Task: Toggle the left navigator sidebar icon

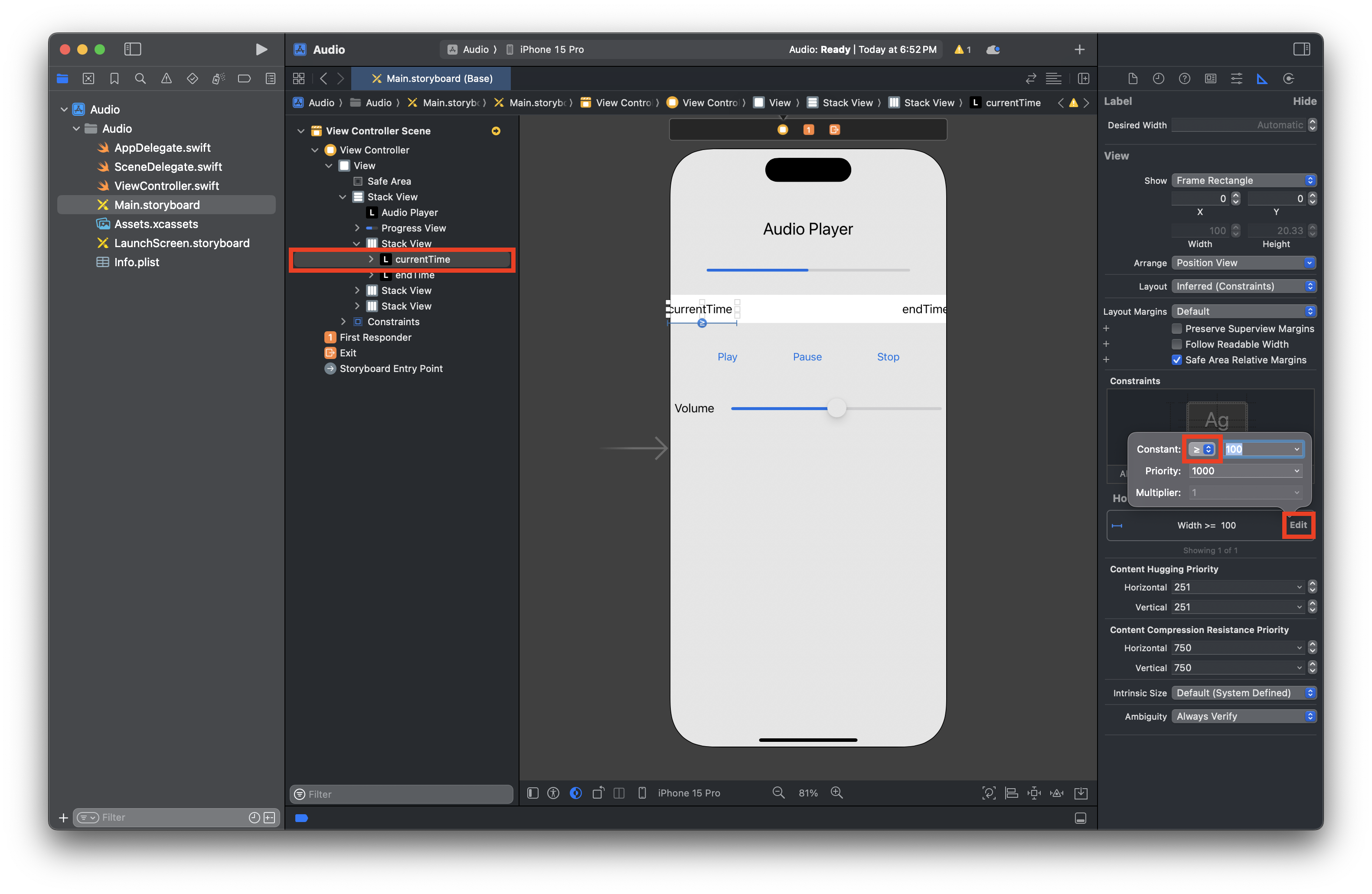Action: pyautogui.click(x=133, y=49)
